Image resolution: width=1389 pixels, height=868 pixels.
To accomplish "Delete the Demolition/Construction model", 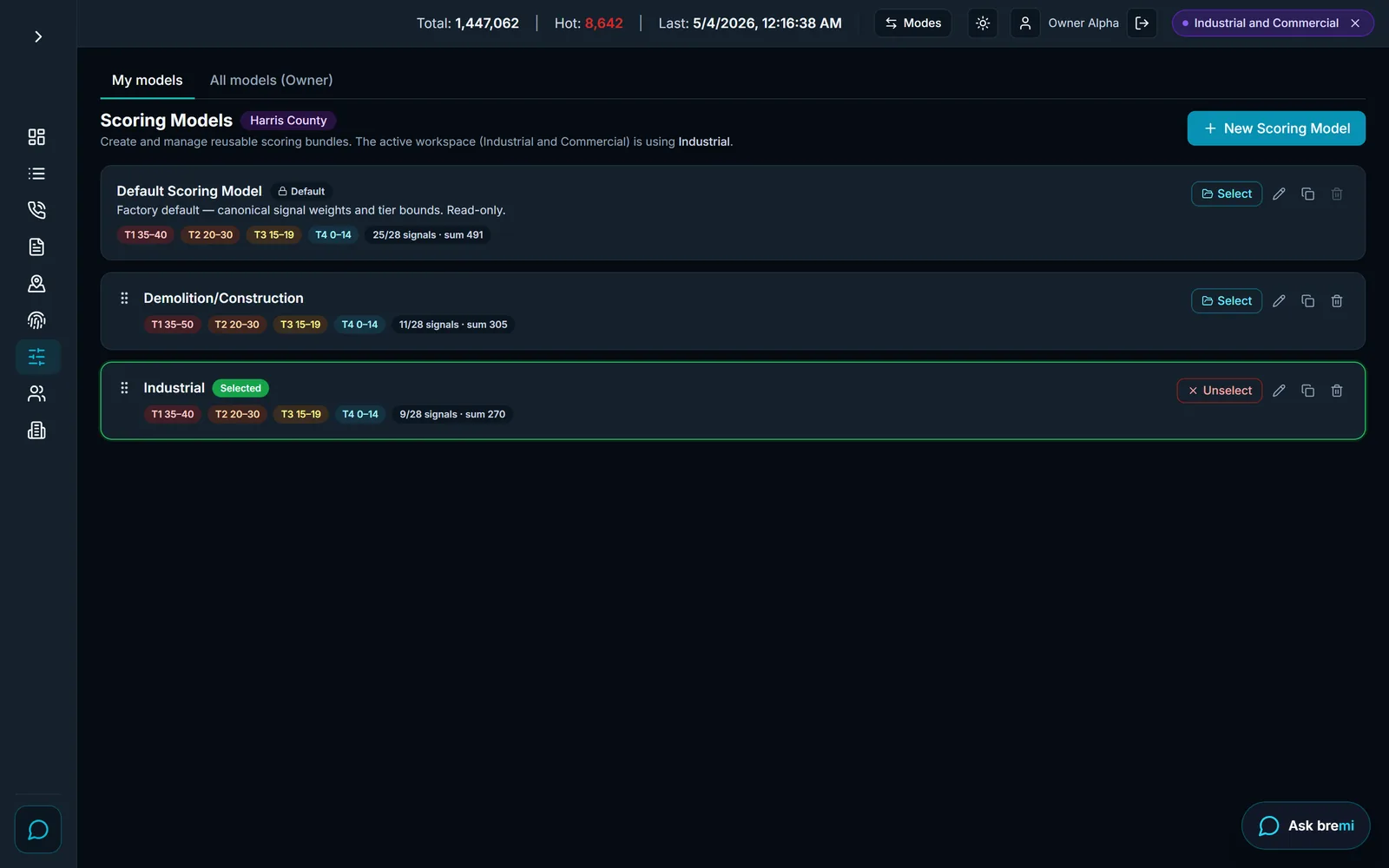I will click(x=1337, y=301).
